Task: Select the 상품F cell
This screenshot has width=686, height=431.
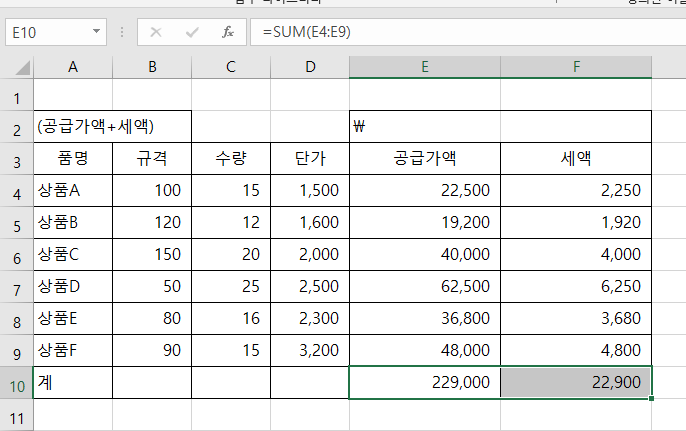Action: 73,350
